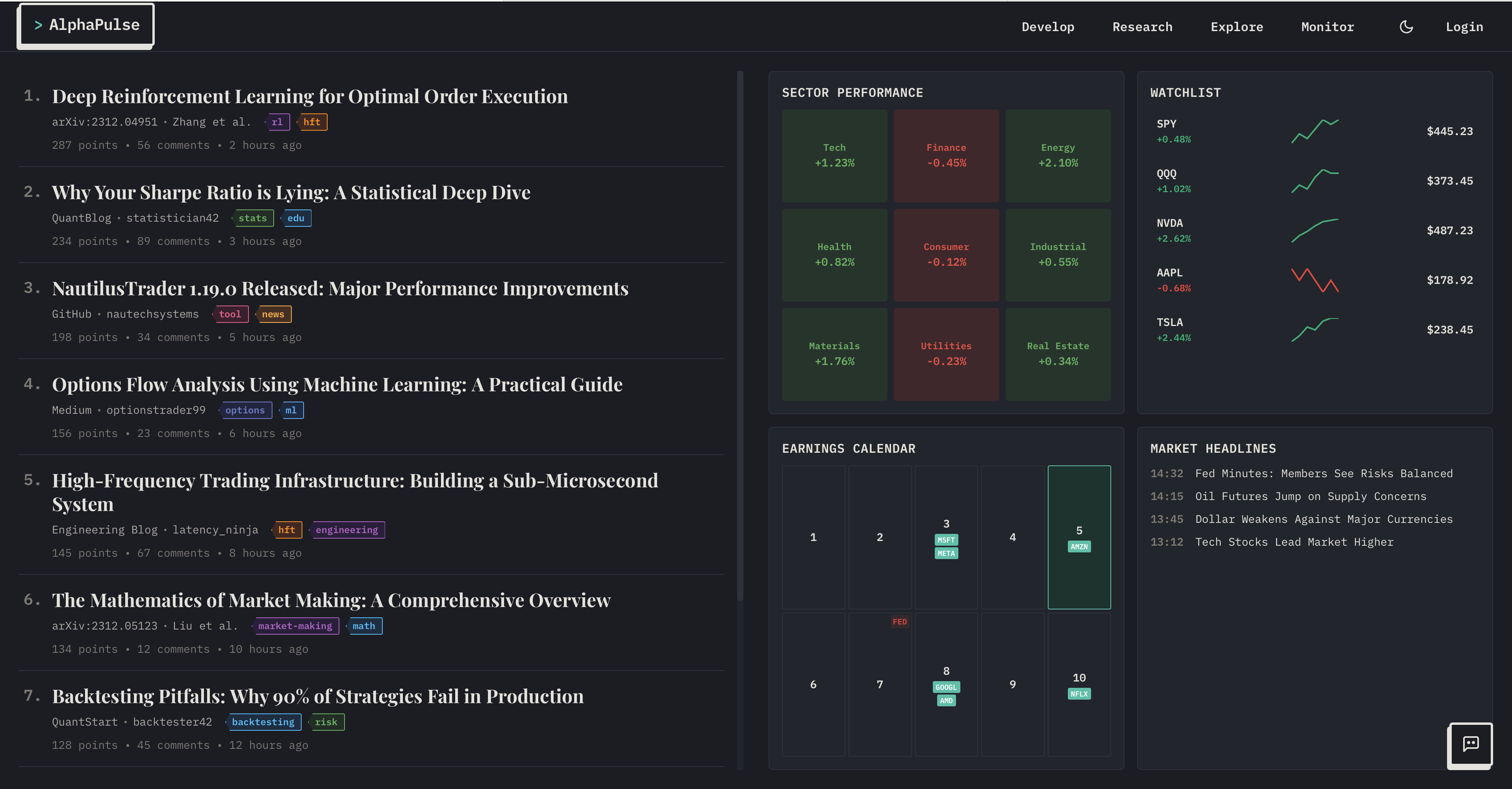Click the options tag
This screenshot has width=1512, height=789.
pyautogui.click(x=245, y=410)
